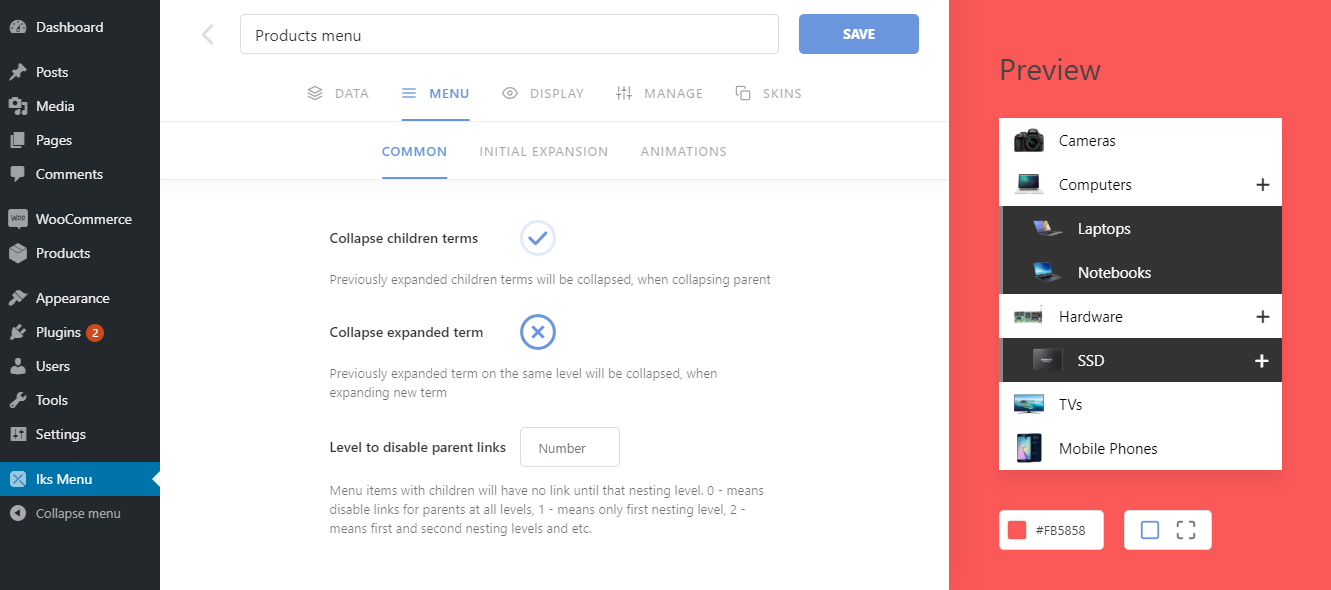Click the Level to disable parent links field
1331x590 pixels.
[569, 448]
